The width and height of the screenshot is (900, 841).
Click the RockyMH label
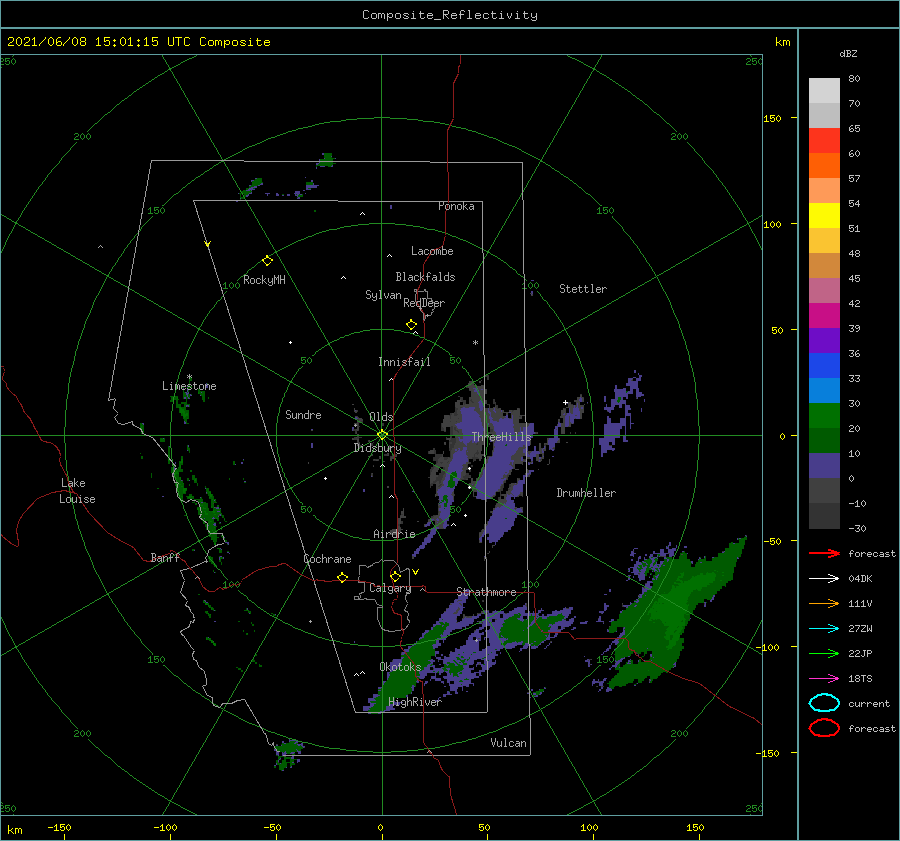click(264, 280)
